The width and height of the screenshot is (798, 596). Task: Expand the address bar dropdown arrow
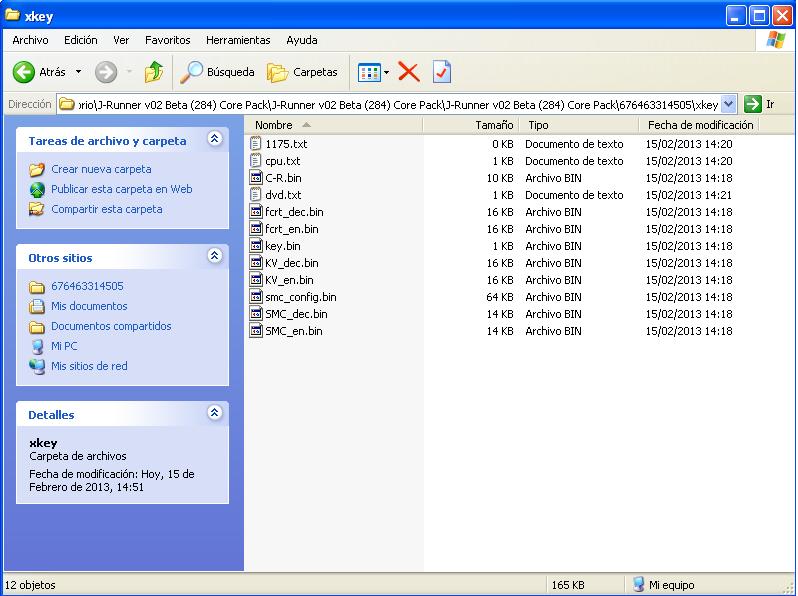click(x=728, y=104)
